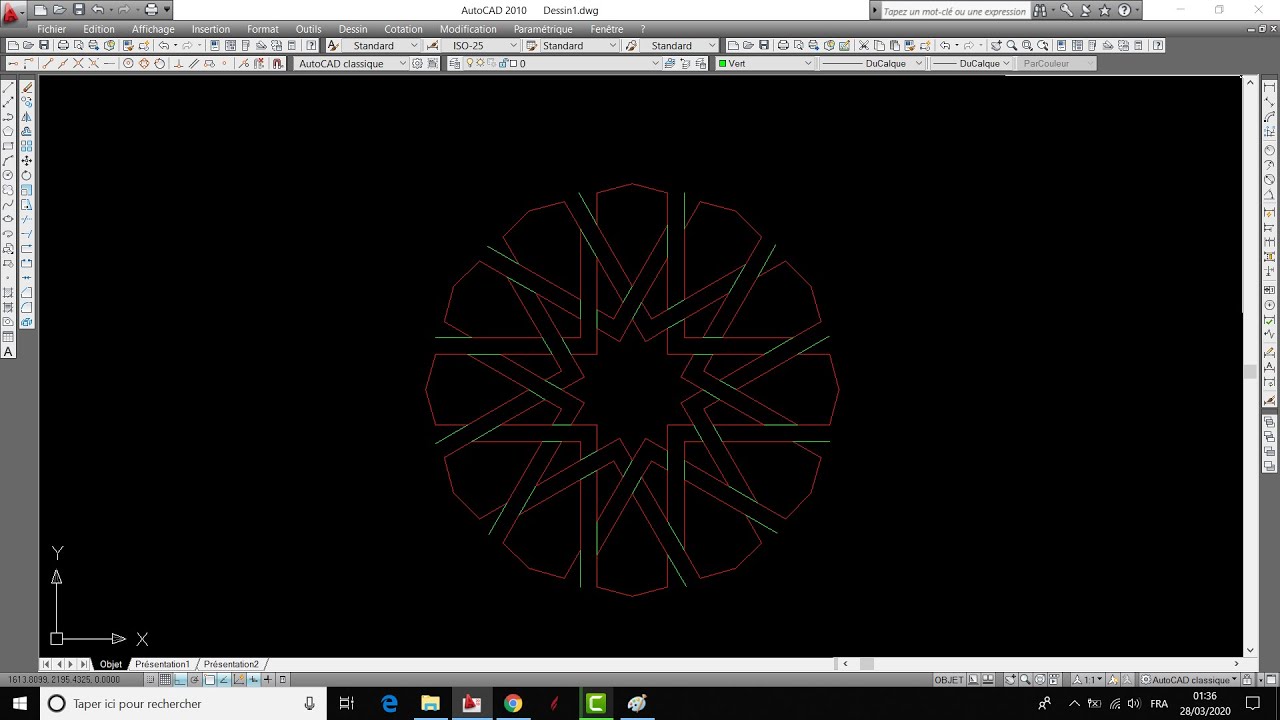Open the ParCouleur plot style dropdown
The width and height of the screenshot is (1280, 720).
click(1056, 63)
